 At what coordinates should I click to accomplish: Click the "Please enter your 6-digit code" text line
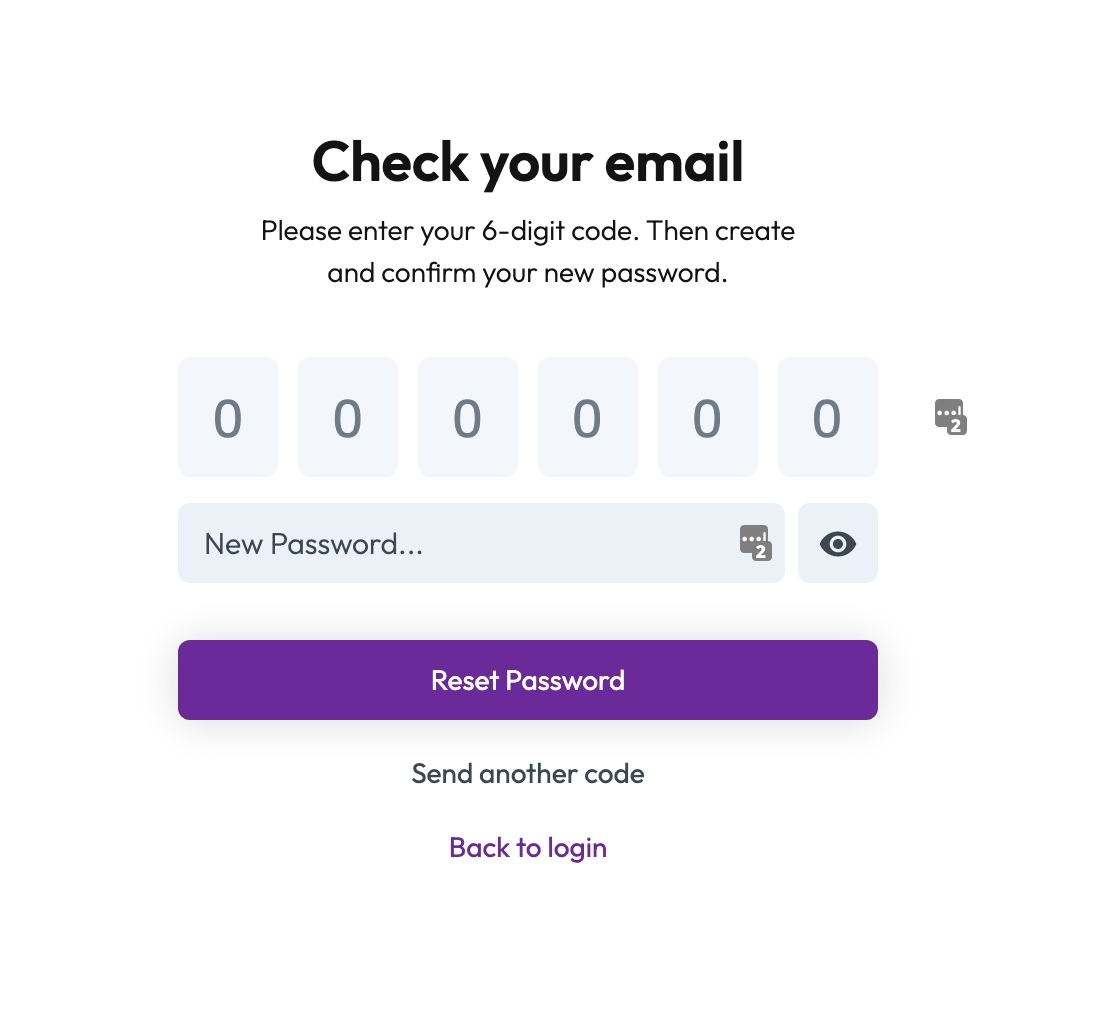pyautogui.click(x=528, y=231)
